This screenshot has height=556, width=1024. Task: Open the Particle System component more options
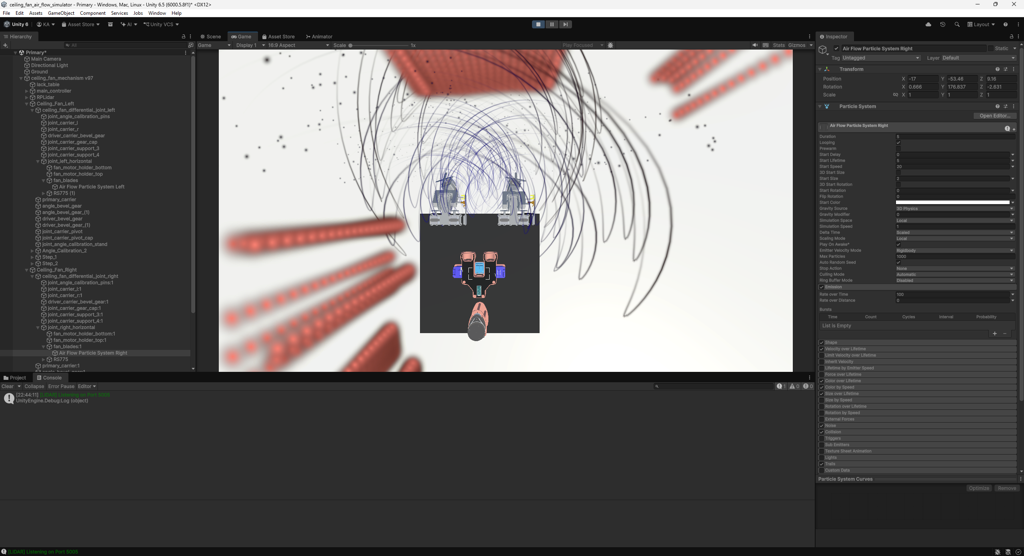tap(1013, 106)
